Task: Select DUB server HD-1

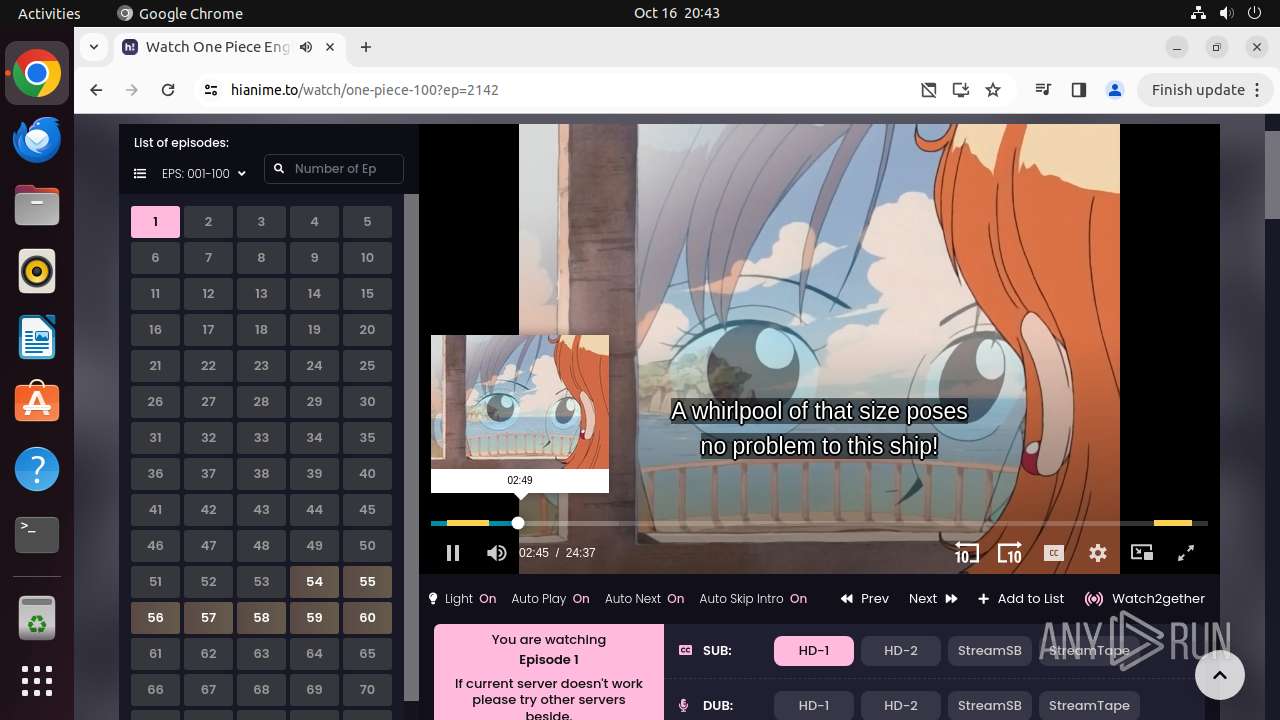Action: coord(814,705)
